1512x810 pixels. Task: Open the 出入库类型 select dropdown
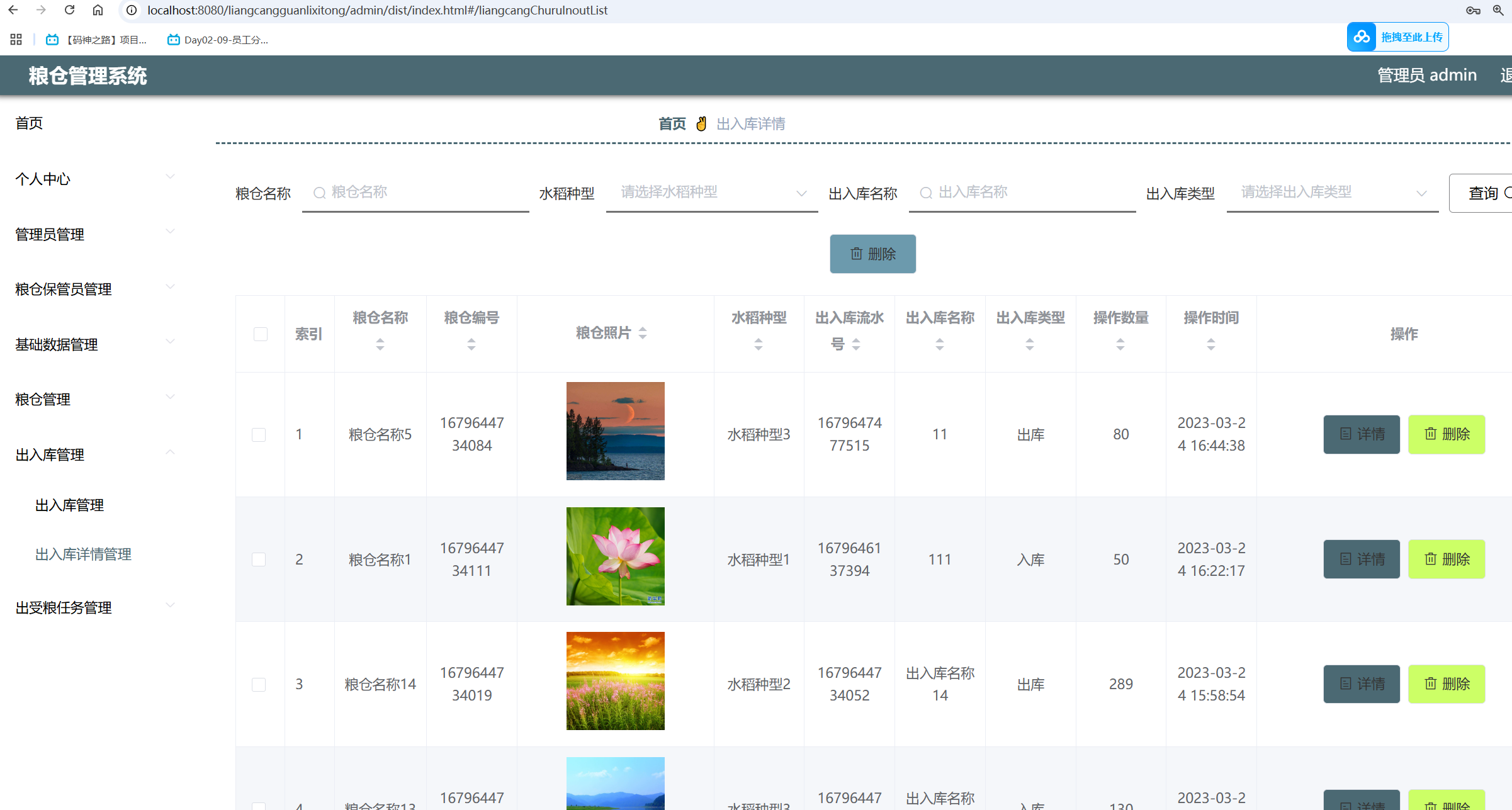pos(1333,193)
